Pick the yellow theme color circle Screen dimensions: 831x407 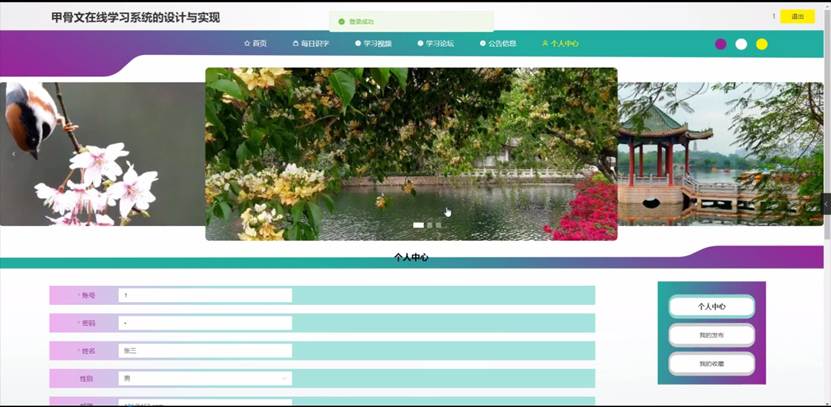coord(762,44)
